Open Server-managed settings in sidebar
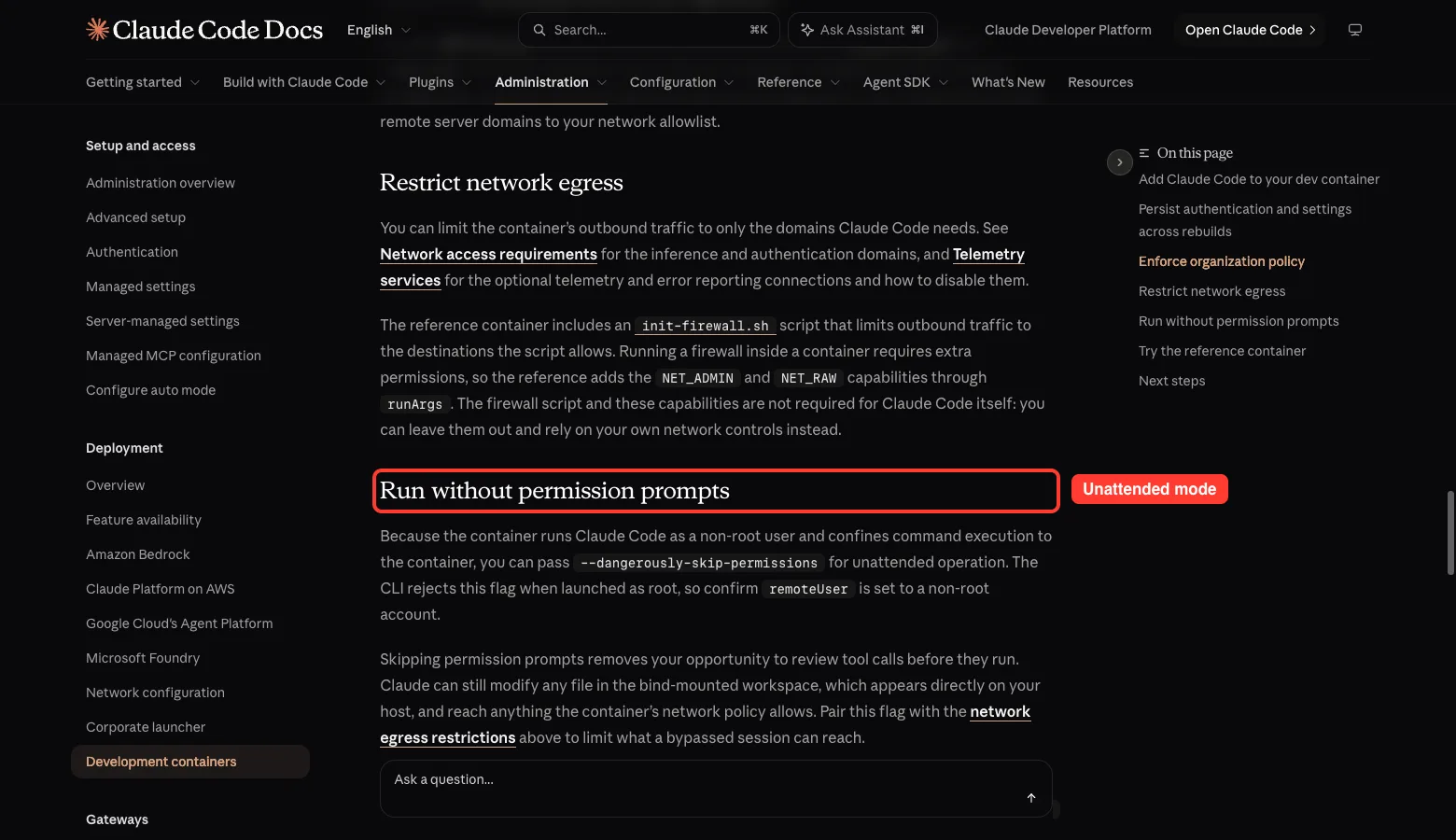This screenshot has width=1456, height=840. 162,321
